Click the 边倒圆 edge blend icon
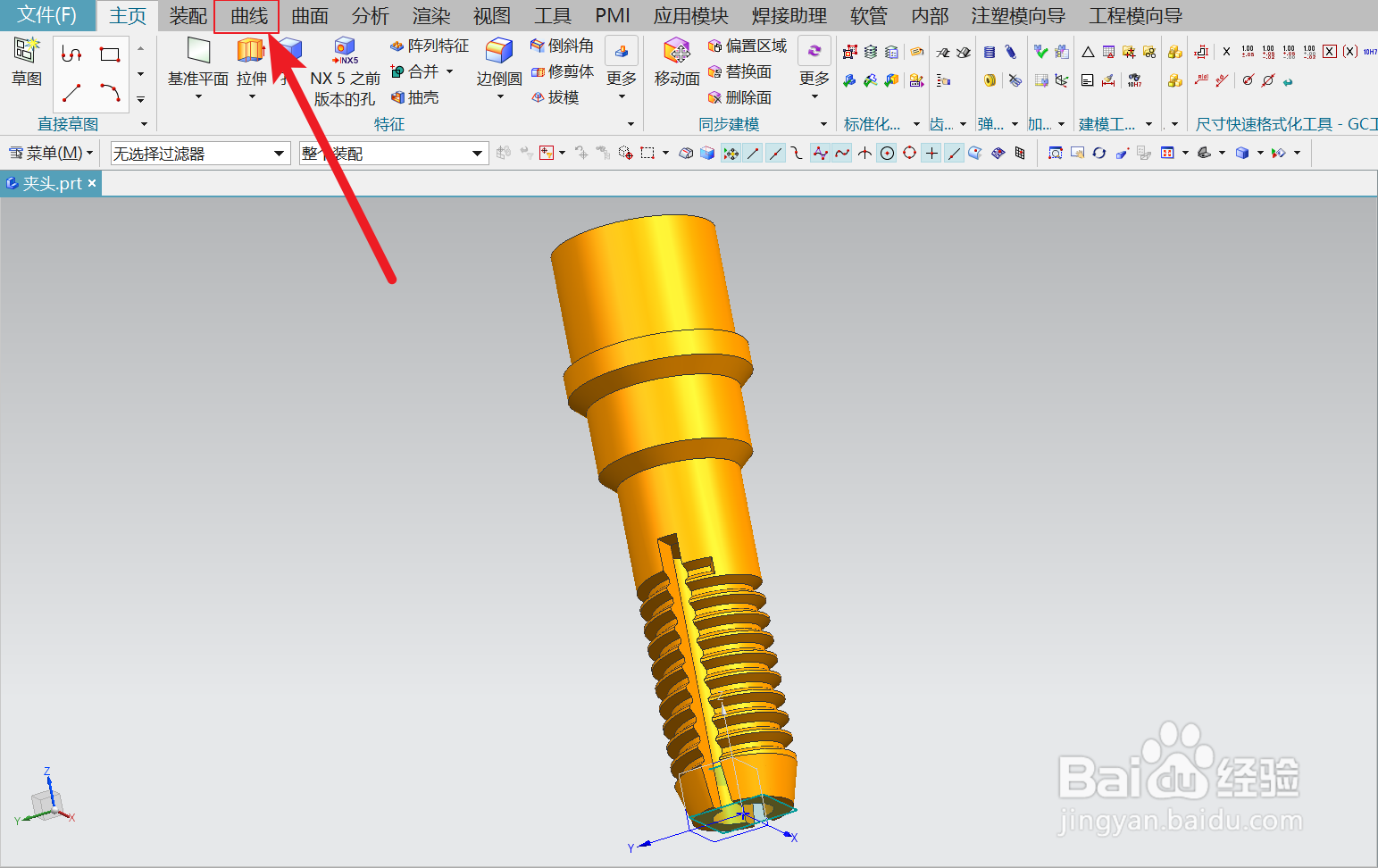 pos(498,51)
